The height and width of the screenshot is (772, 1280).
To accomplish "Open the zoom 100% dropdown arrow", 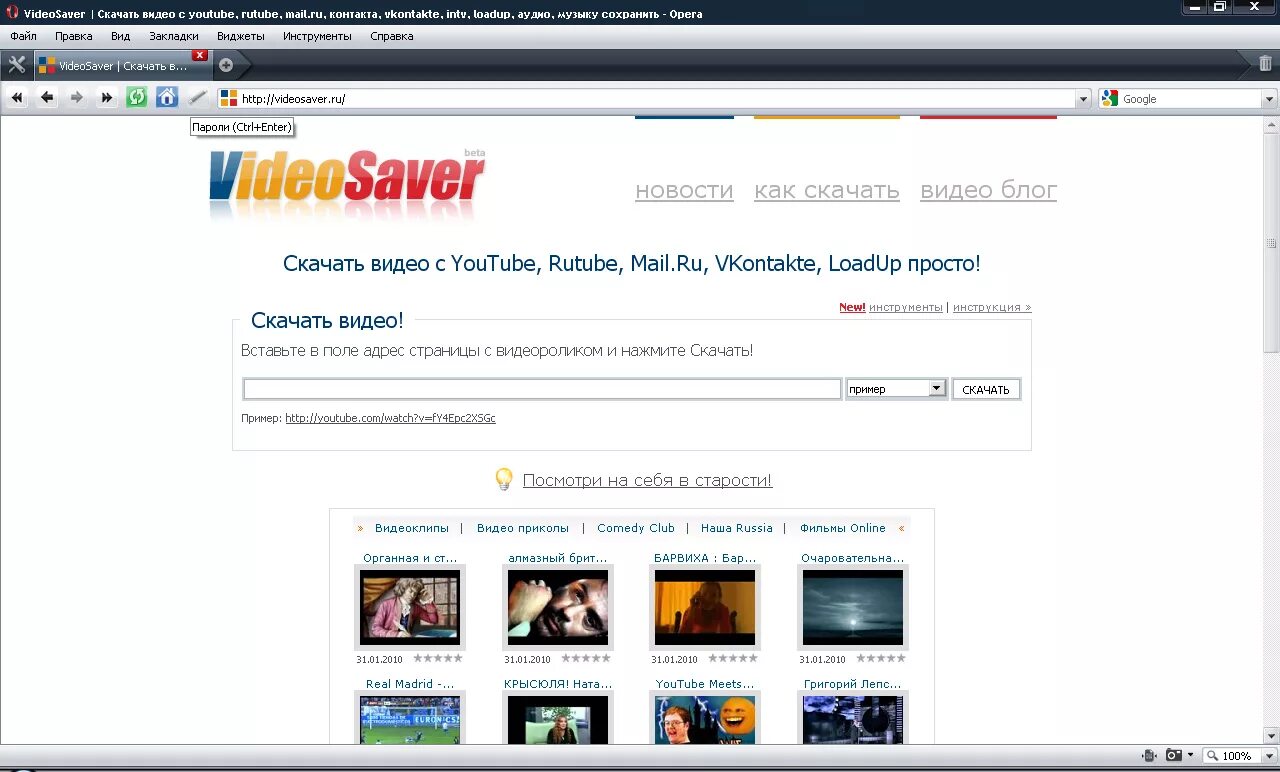I will click(1267, 756).
